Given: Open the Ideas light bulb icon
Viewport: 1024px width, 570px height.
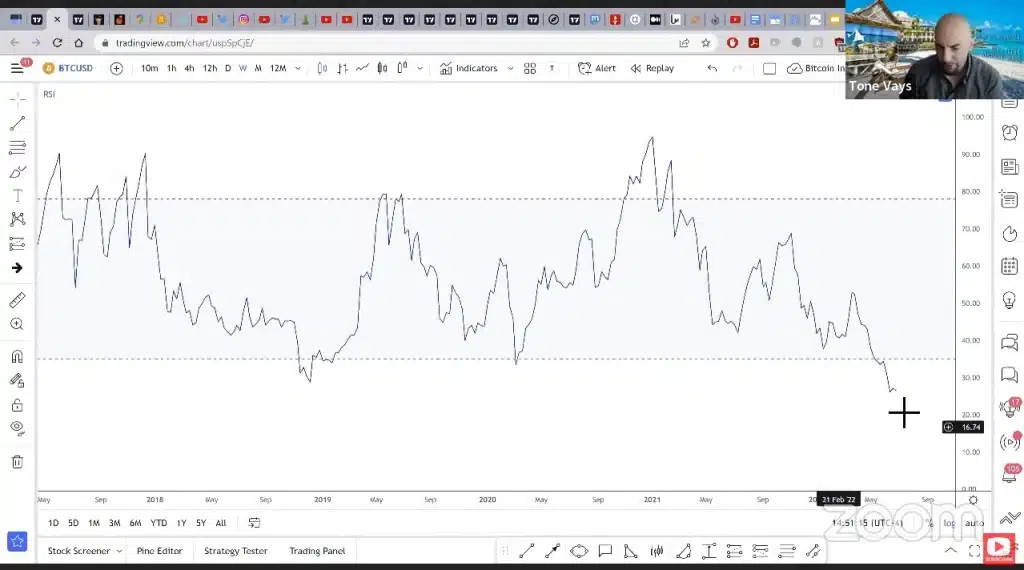Looking at the screenshot, I should tap(1010, 300).
